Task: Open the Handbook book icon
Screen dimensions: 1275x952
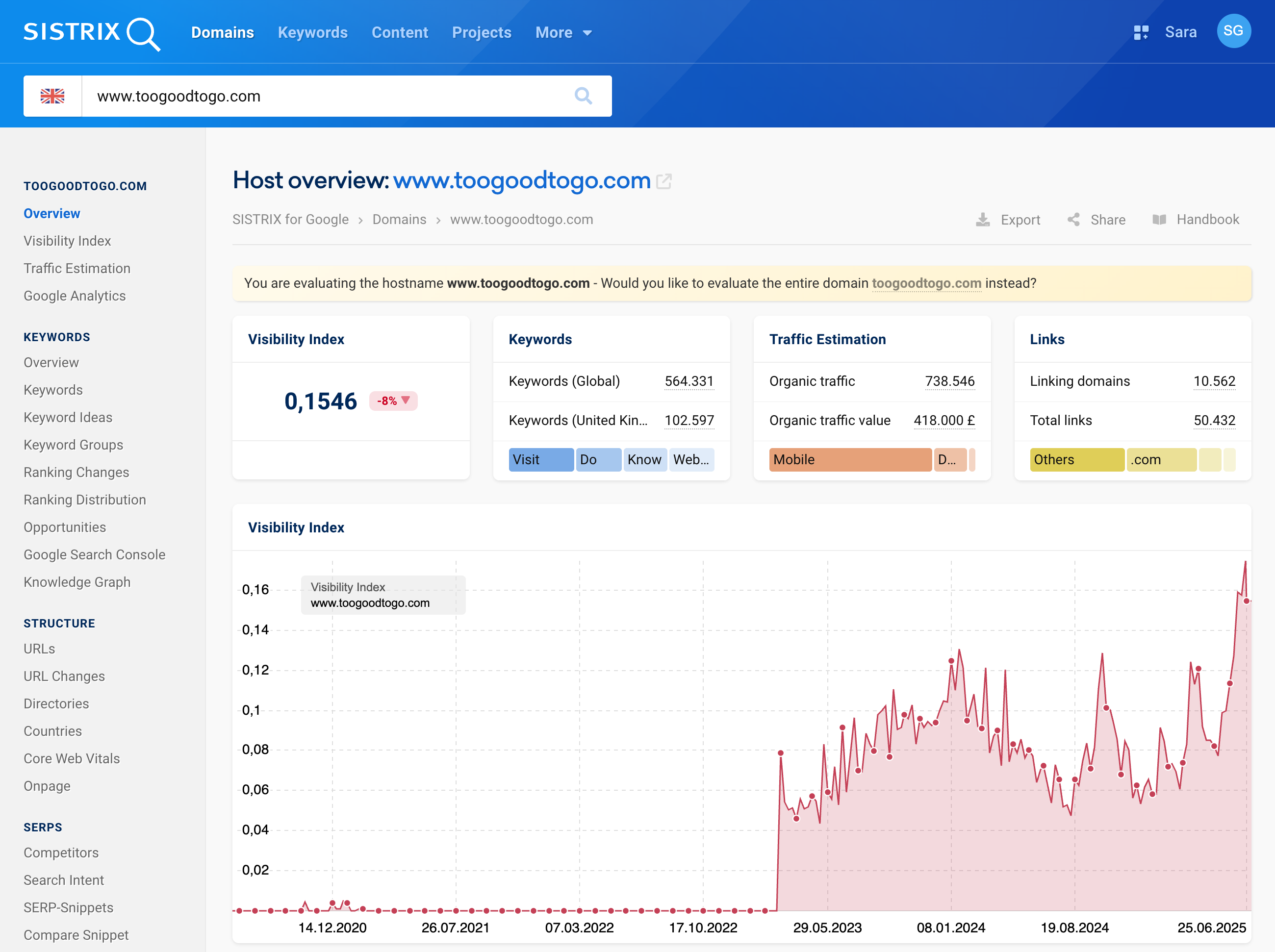Action: coord(1159,220)
